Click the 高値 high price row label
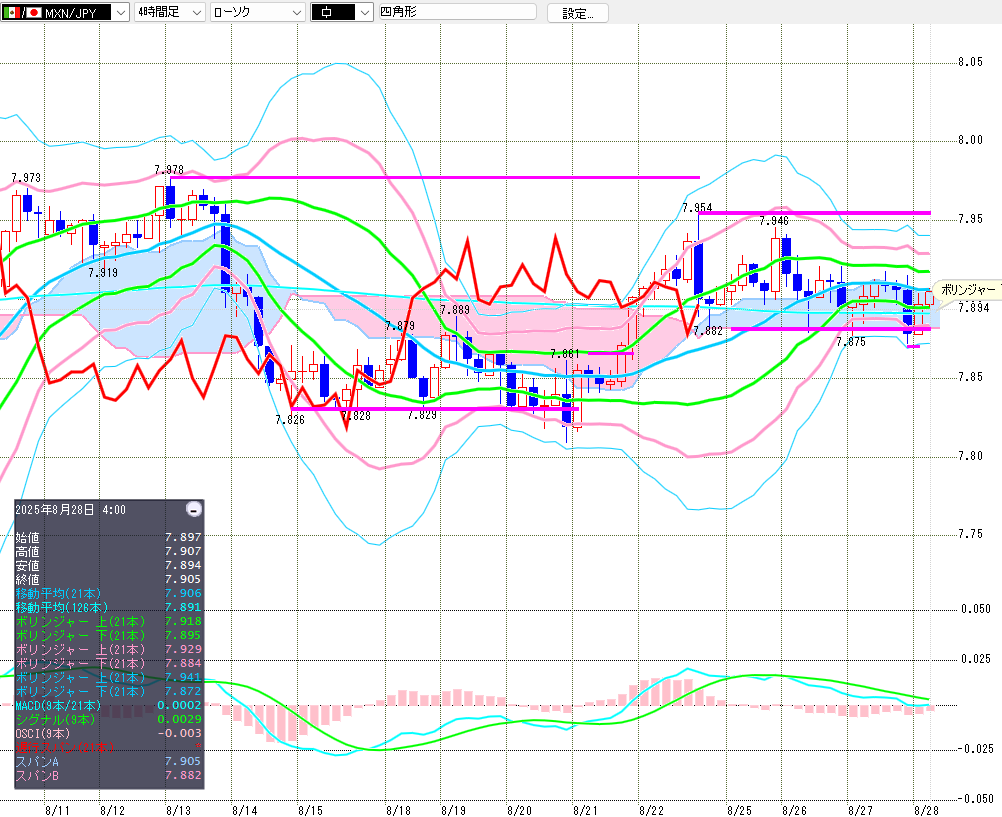Screen dimensions: 1002x817 pos(27,551)
